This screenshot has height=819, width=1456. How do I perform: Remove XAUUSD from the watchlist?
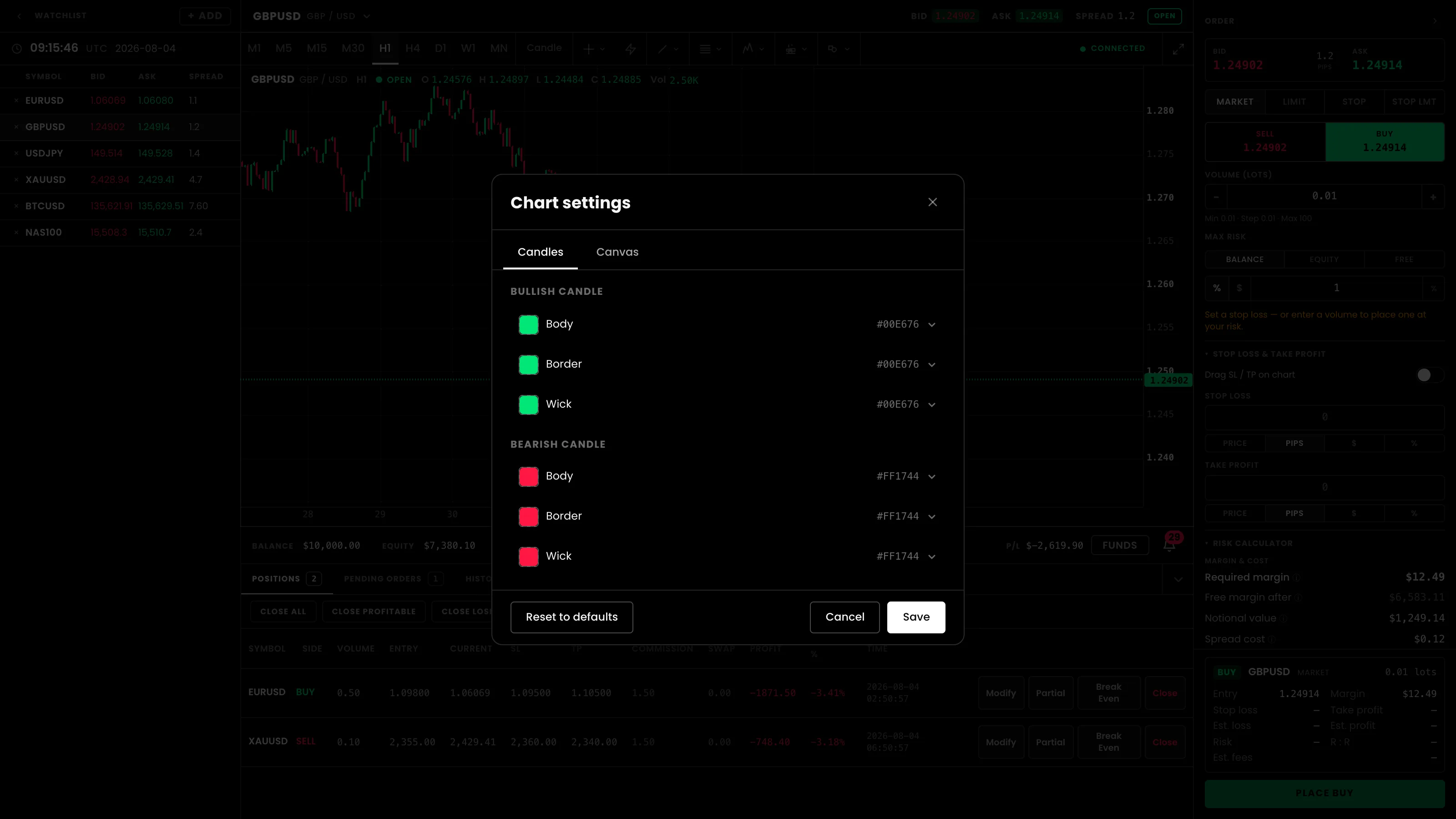click(x=16, y=180)
